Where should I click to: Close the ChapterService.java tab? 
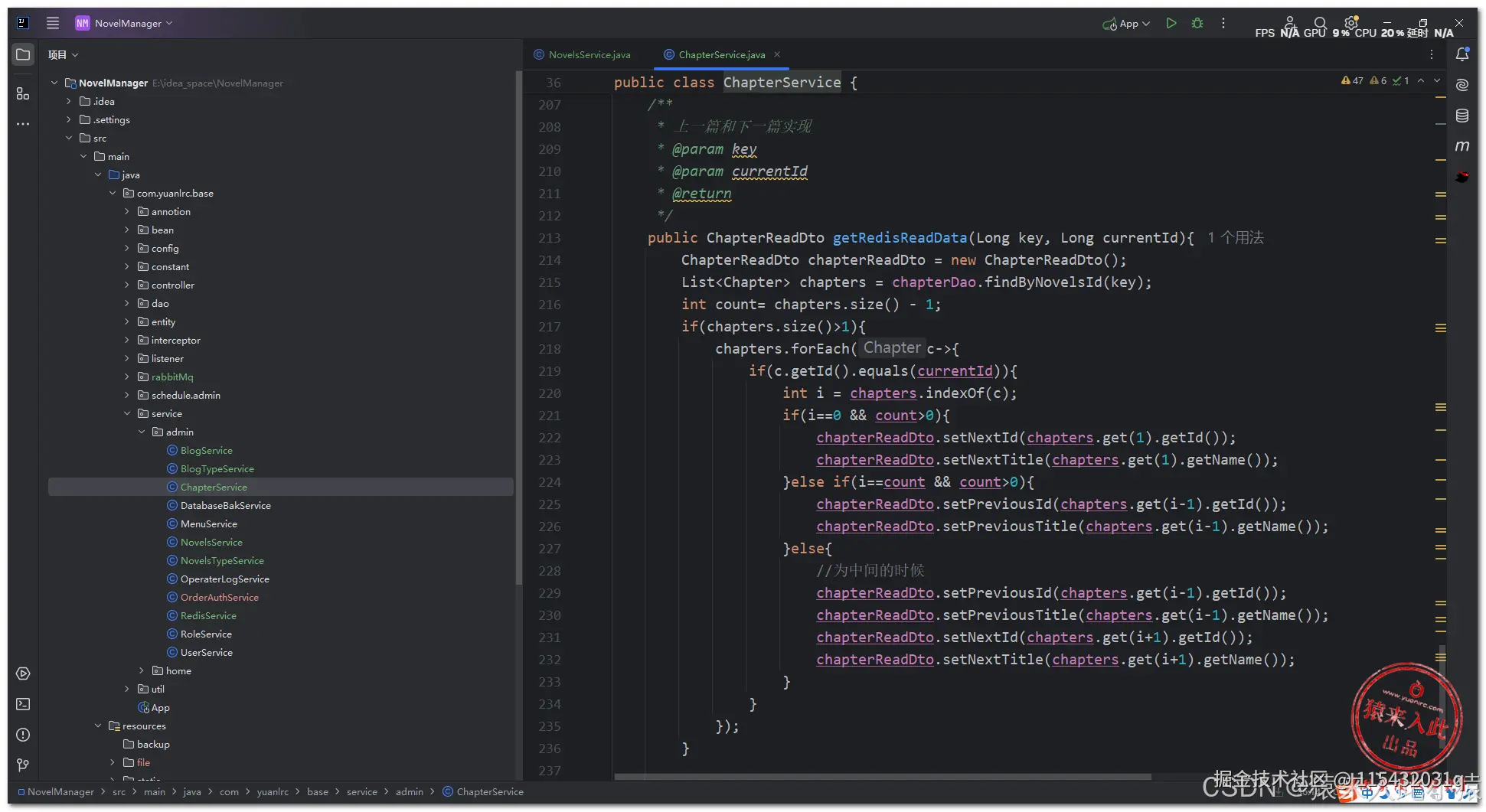[777, 54]
